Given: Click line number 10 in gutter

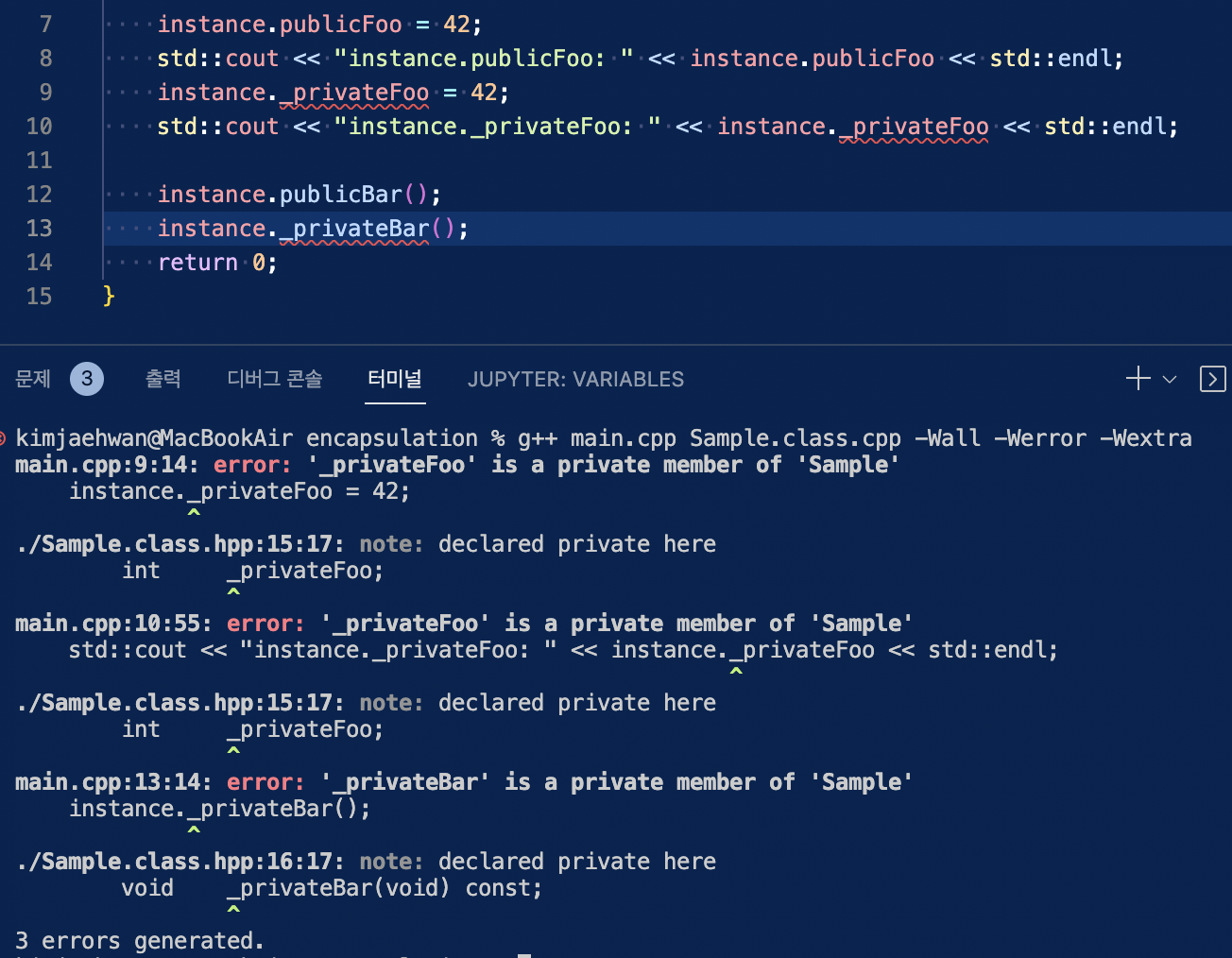Looking at the screenshot, I should (39, 126).
